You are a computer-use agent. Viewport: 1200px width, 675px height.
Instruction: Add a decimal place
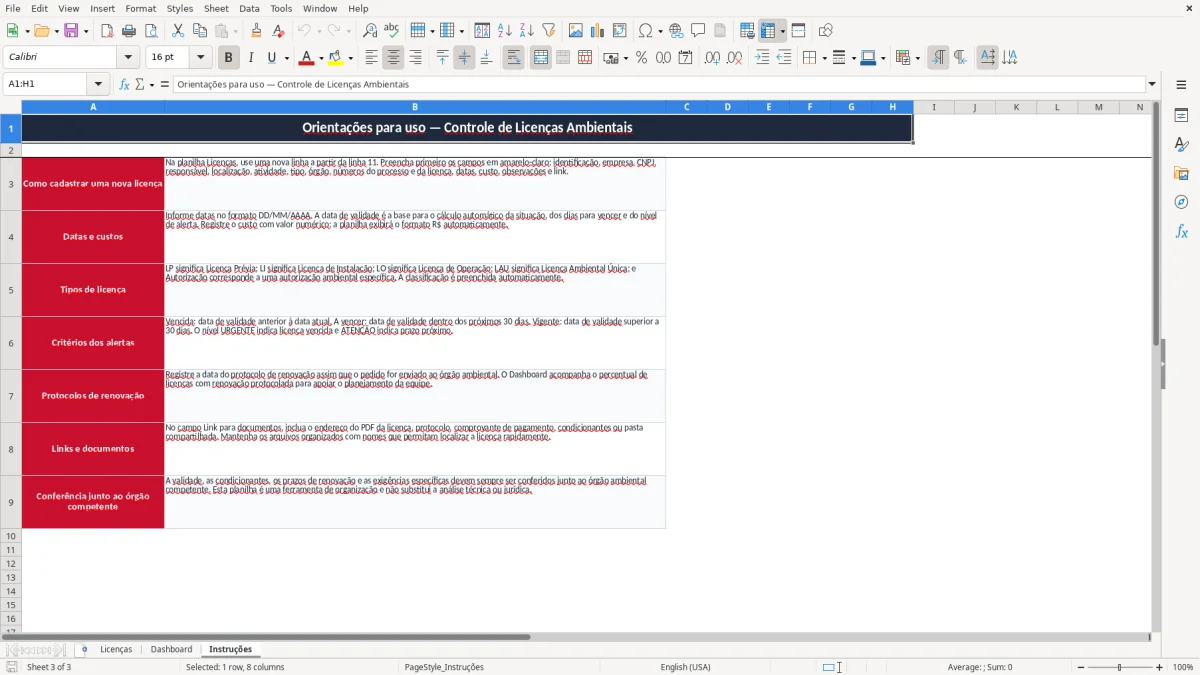pos(714,58)
